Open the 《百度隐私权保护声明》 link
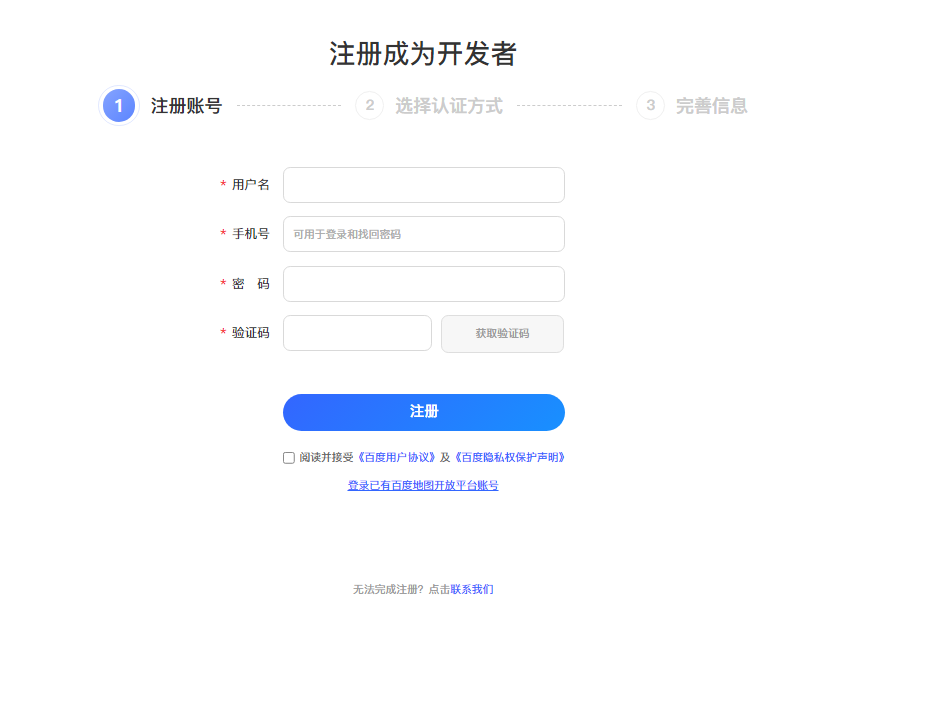Screen dimensions: 931x714 (509, 458)
